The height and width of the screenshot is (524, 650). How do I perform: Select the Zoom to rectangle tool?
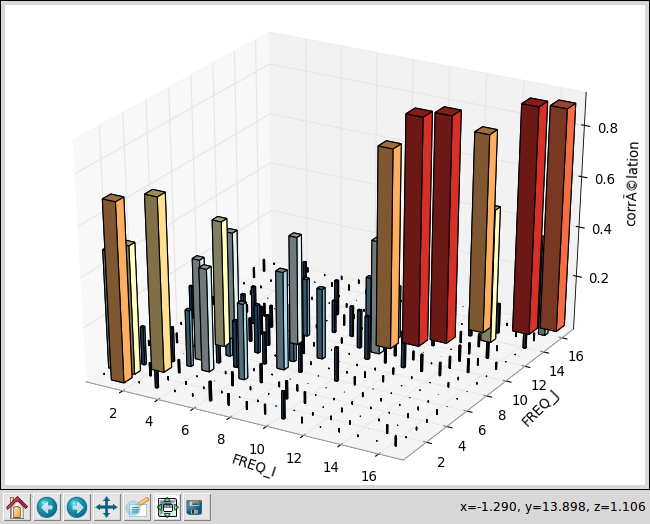click(137, 507)
